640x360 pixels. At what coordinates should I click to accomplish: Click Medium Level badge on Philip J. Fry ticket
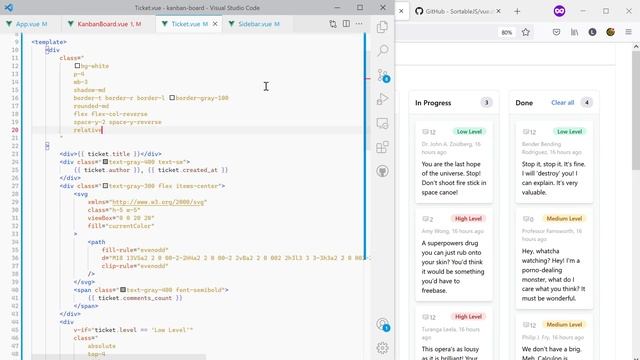click(x=564, y=324)
